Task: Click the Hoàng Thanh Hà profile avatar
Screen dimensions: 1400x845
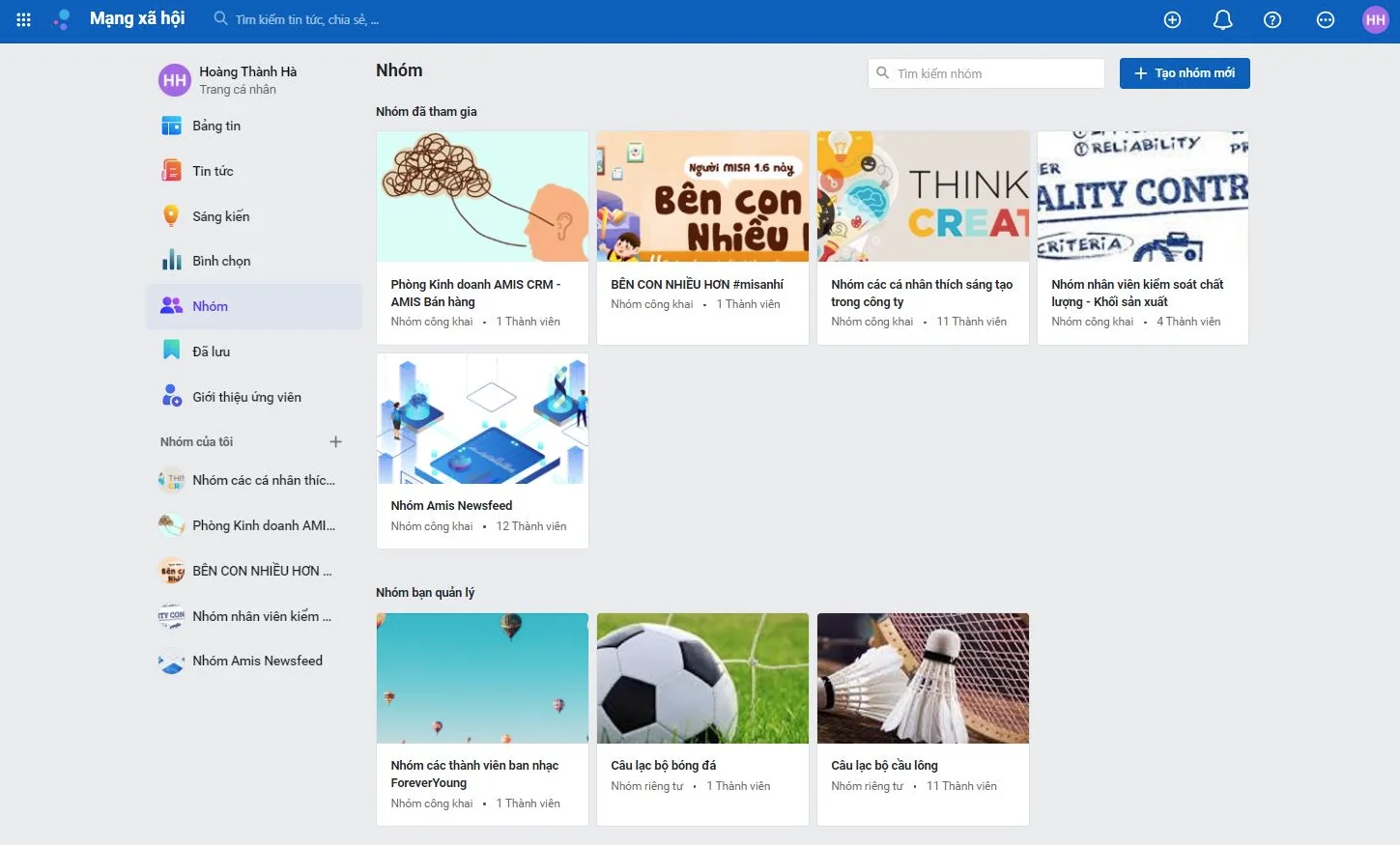Action: point(175,80)
